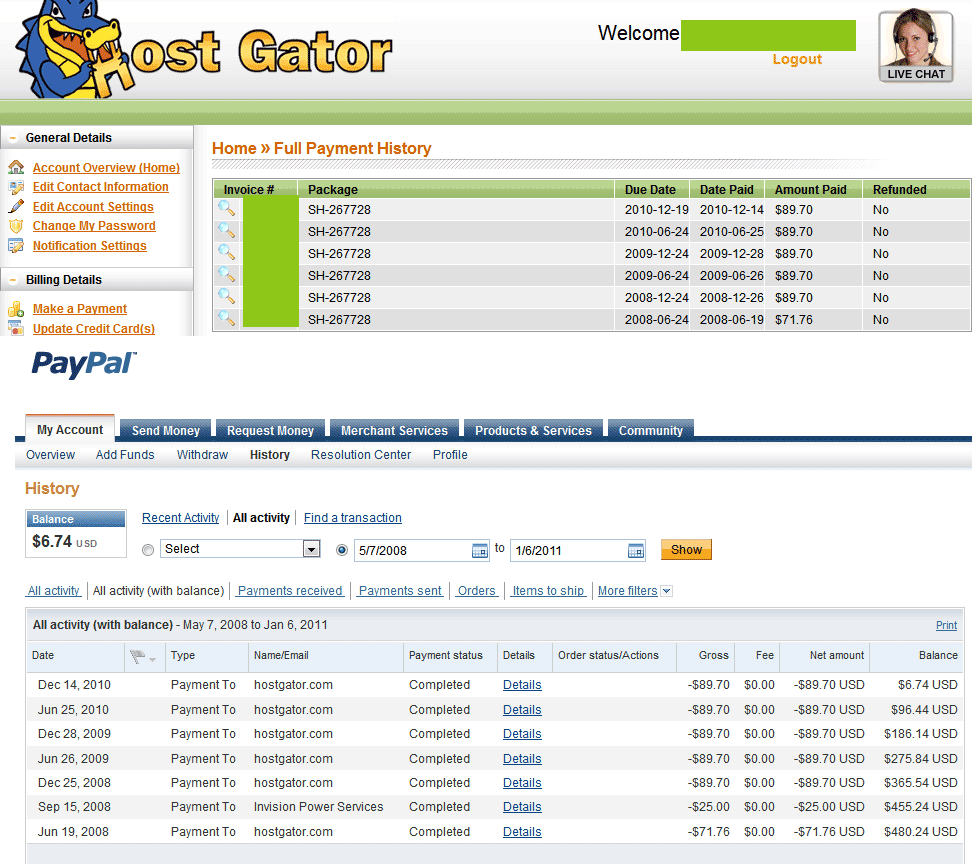Open Details for Dec 14, 2010 payment
972x864 pixels.
coord(522,685)
